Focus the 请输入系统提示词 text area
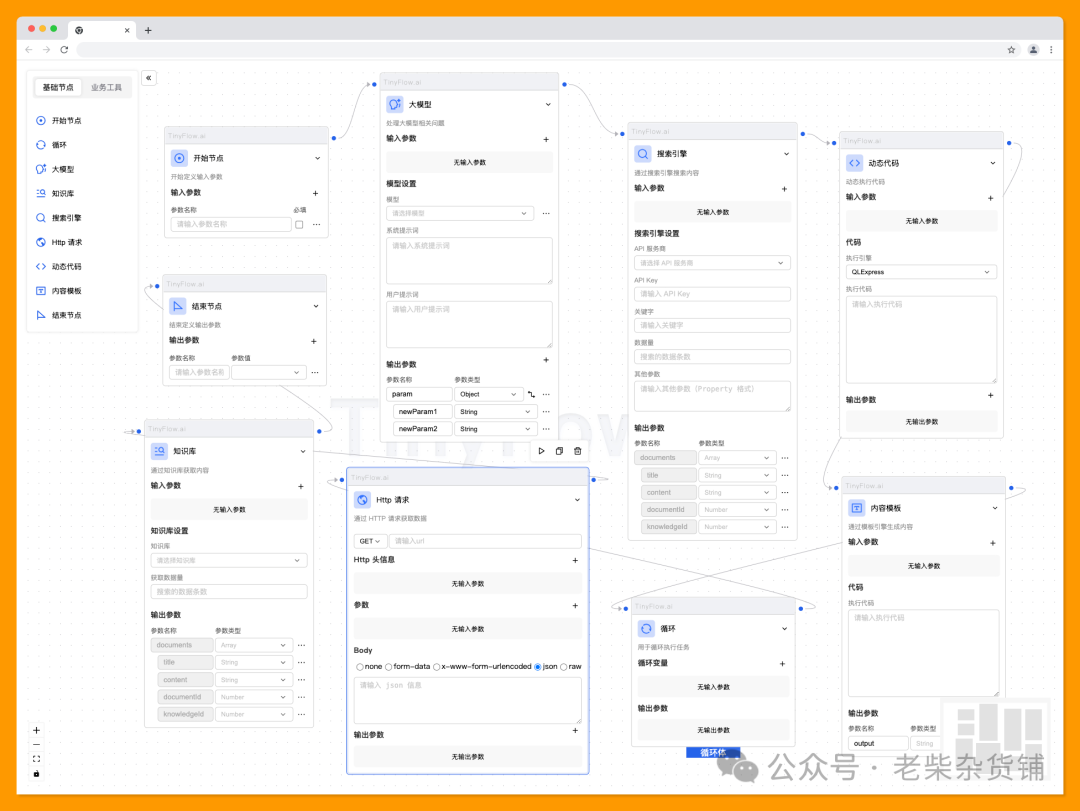Viewport: 1080px width, 811px height. [469, 260]
